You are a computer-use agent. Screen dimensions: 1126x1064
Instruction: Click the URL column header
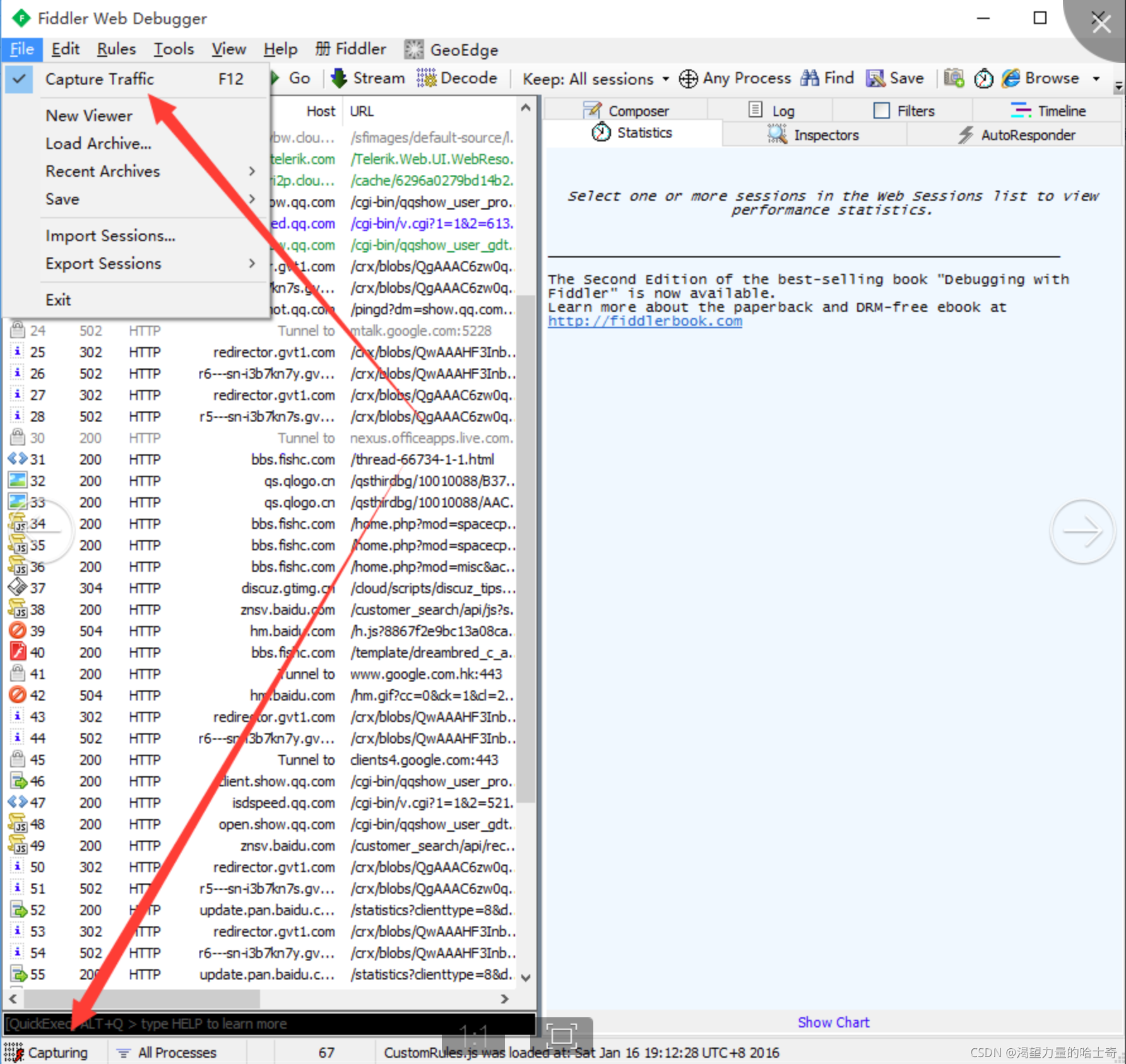(362, 111)
